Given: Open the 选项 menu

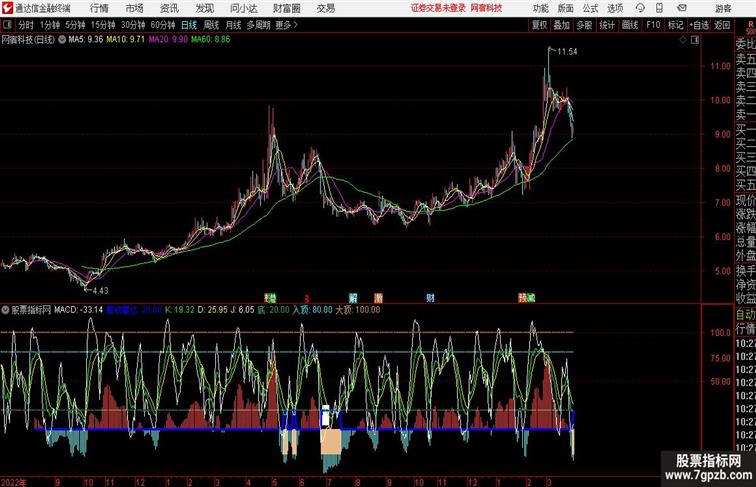Looking at the screenshot, I should 615,8.
